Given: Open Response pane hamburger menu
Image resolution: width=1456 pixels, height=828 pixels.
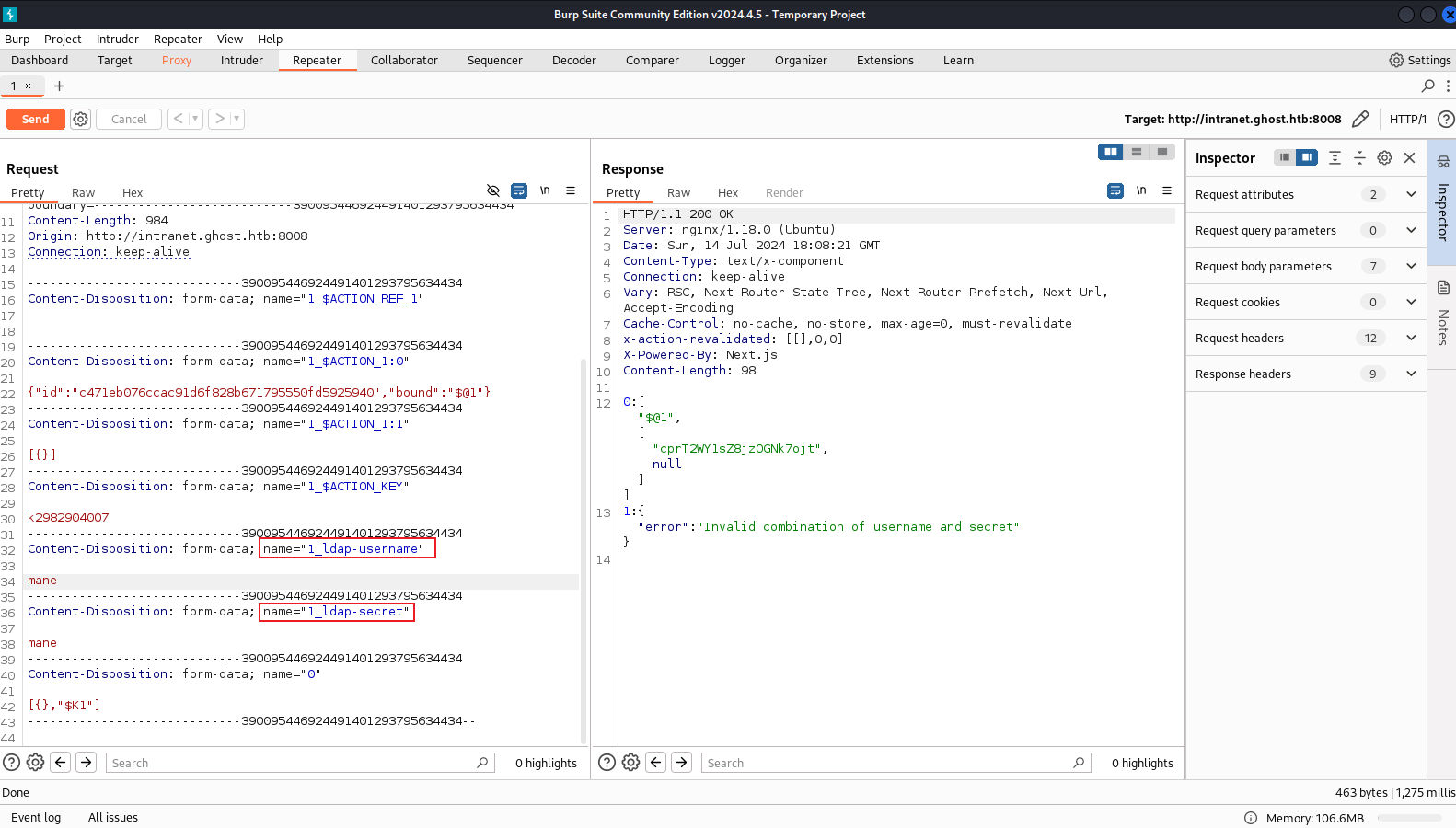Looking at the screenshot, I should pyautogui.click(x=1167, y=190).
